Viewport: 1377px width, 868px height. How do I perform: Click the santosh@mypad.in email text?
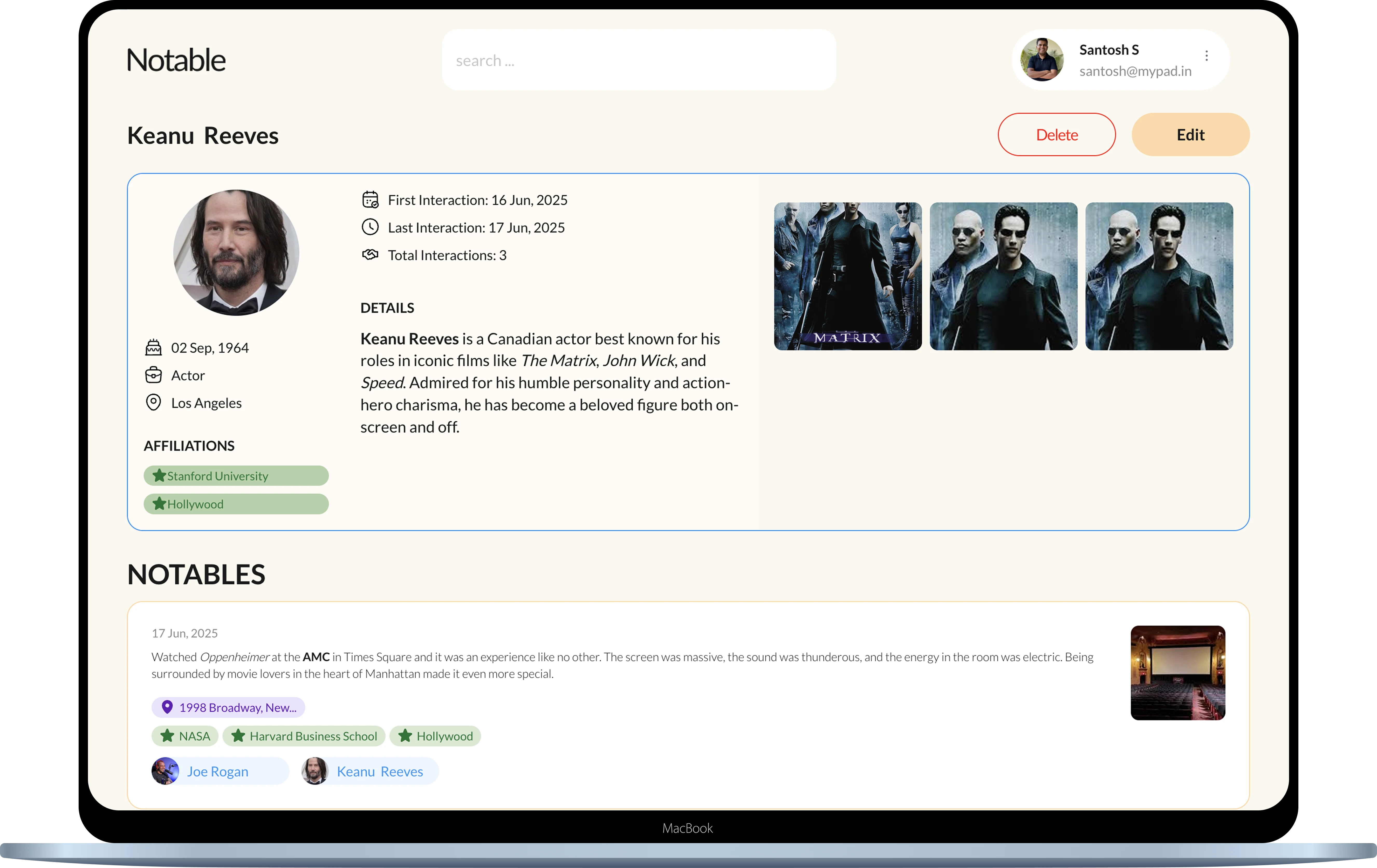[x=1135, y=71]
